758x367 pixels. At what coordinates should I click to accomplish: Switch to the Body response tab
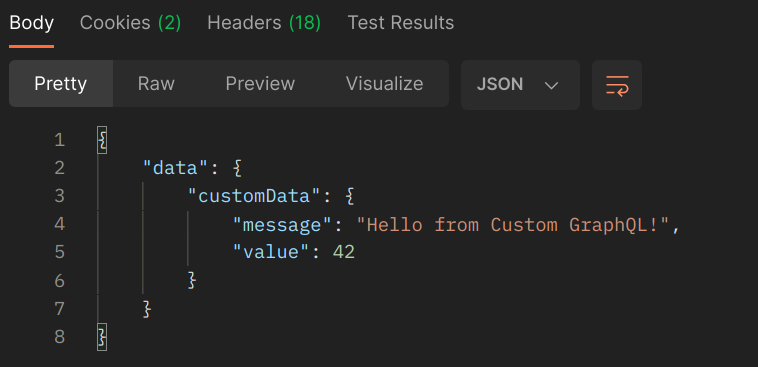click(31, 23)
